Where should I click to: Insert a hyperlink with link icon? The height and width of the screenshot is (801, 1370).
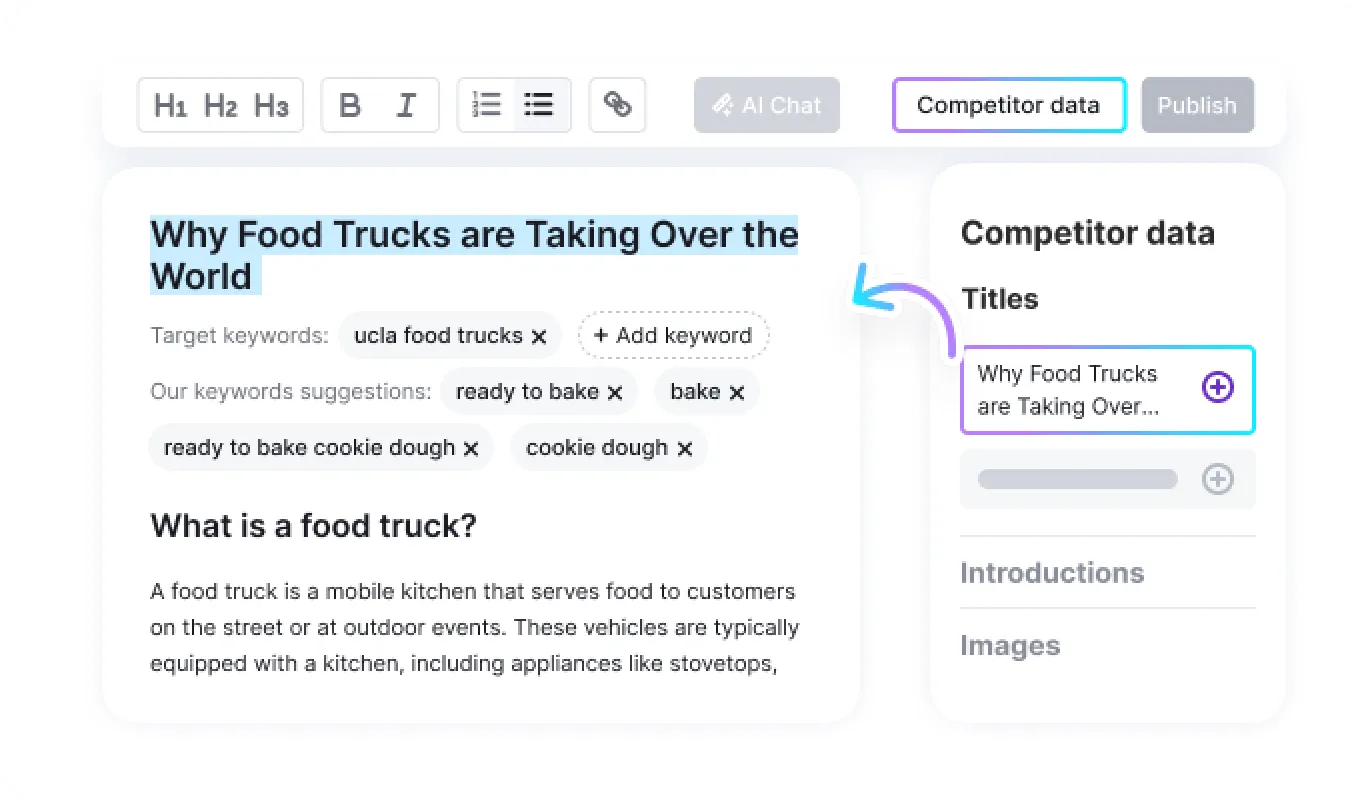(617, 105)
